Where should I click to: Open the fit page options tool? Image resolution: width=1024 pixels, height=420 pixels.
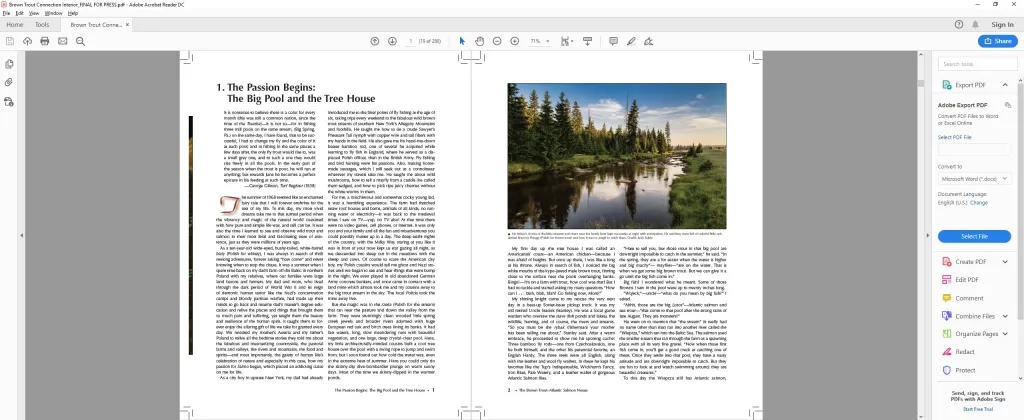(566, 41)
